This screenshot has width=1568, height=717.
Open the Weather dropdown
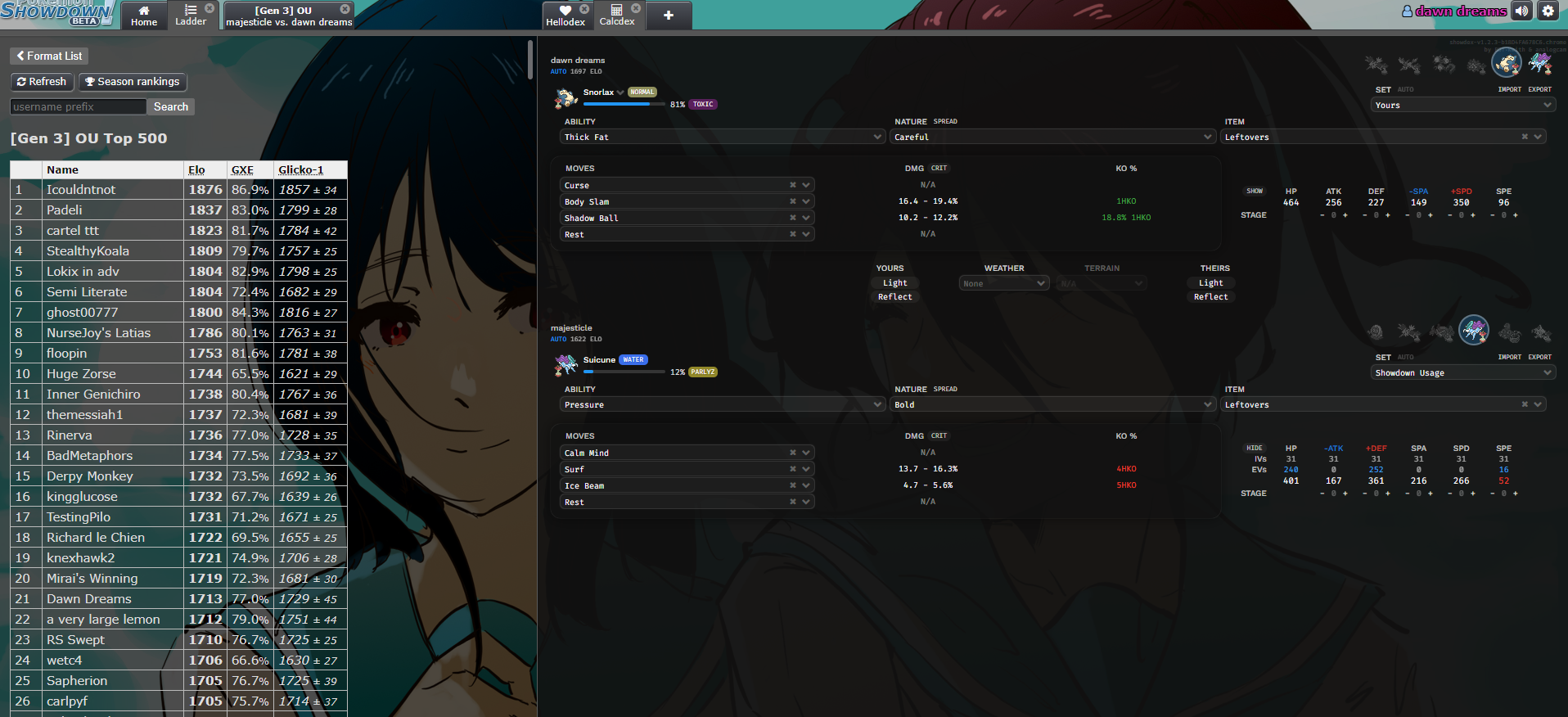pos(1003,283)
